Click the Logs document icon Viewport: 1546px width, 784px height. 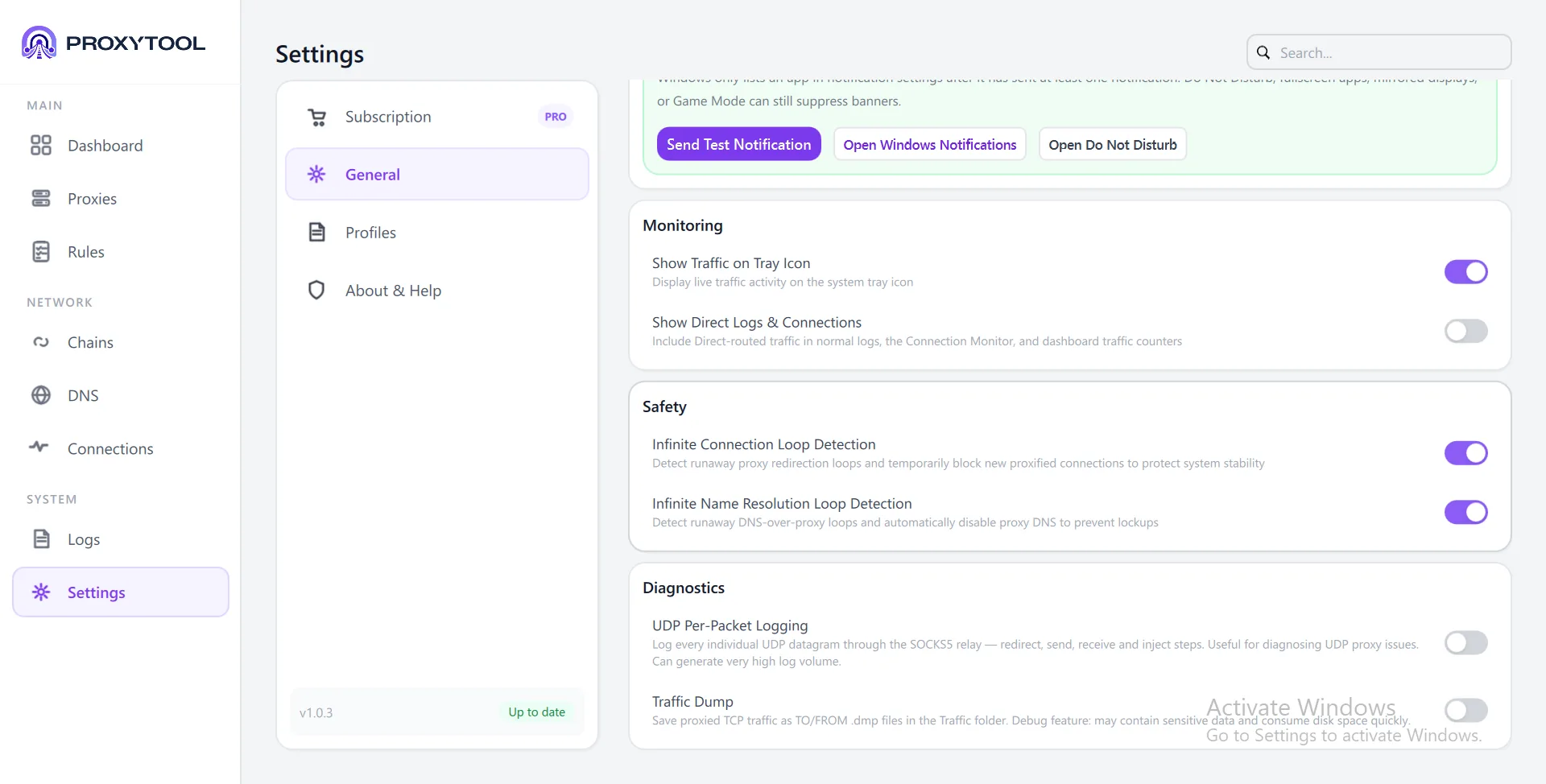pyautogui.click(x=41, y=539)
